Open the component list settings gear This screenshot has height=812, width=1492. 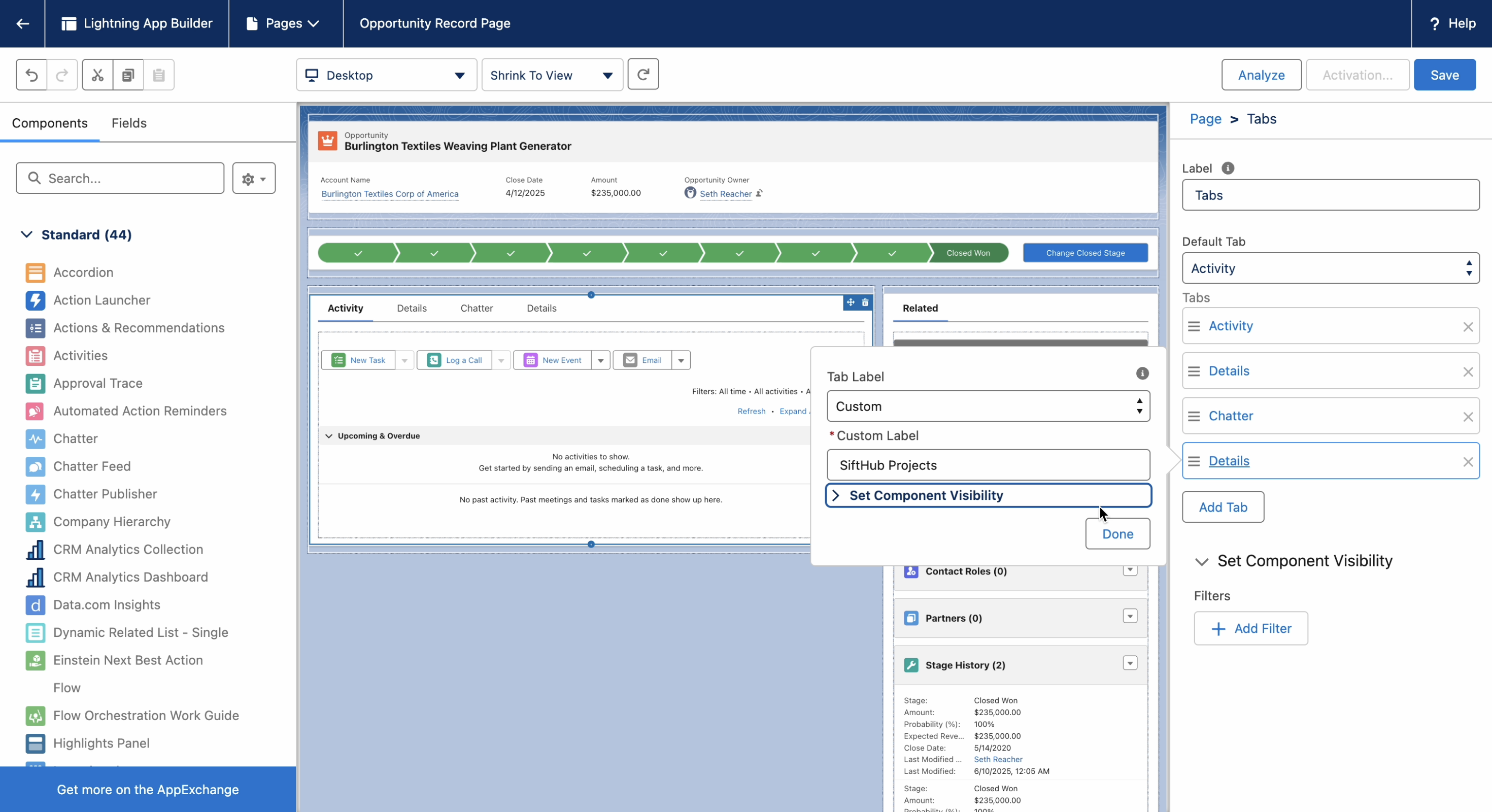pyautogui.click(x=254, y=178)
